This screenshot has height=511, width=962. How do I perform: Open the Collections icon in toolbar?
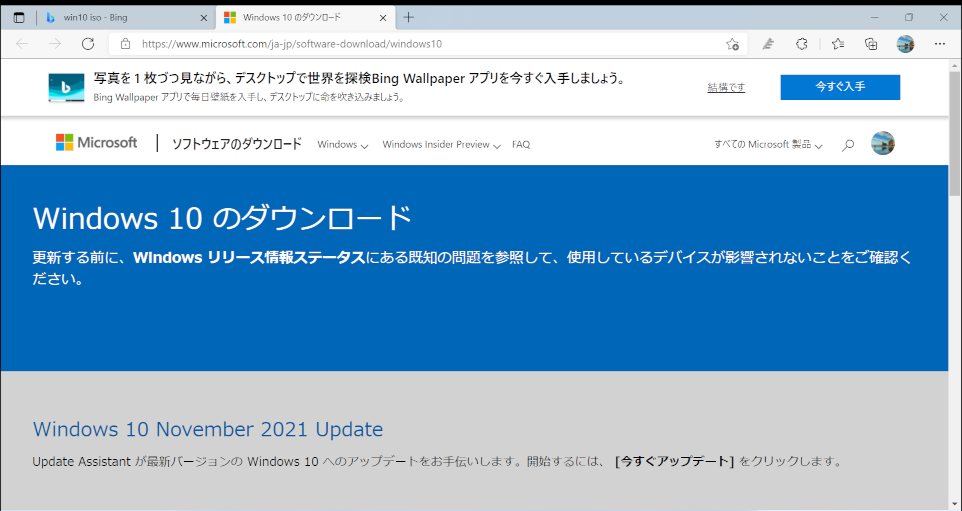point(871,44)
